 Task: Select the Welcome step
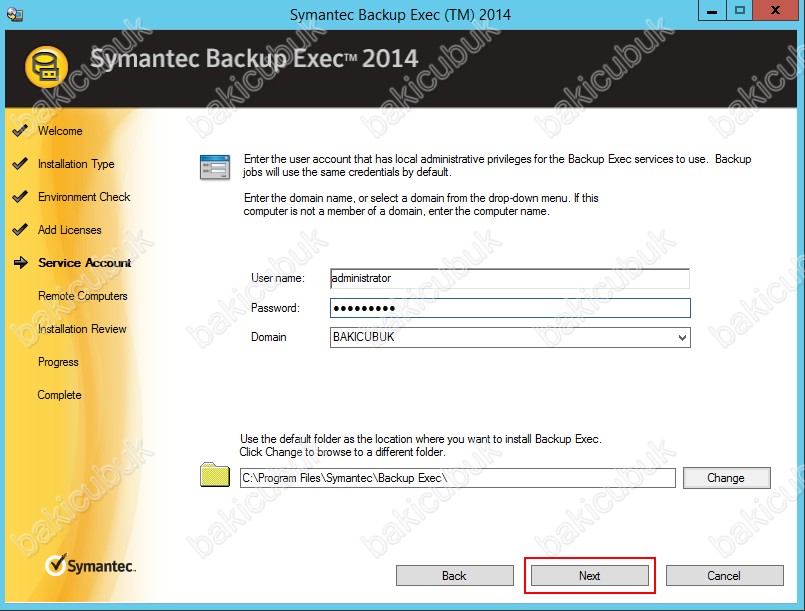coord(60,131)
